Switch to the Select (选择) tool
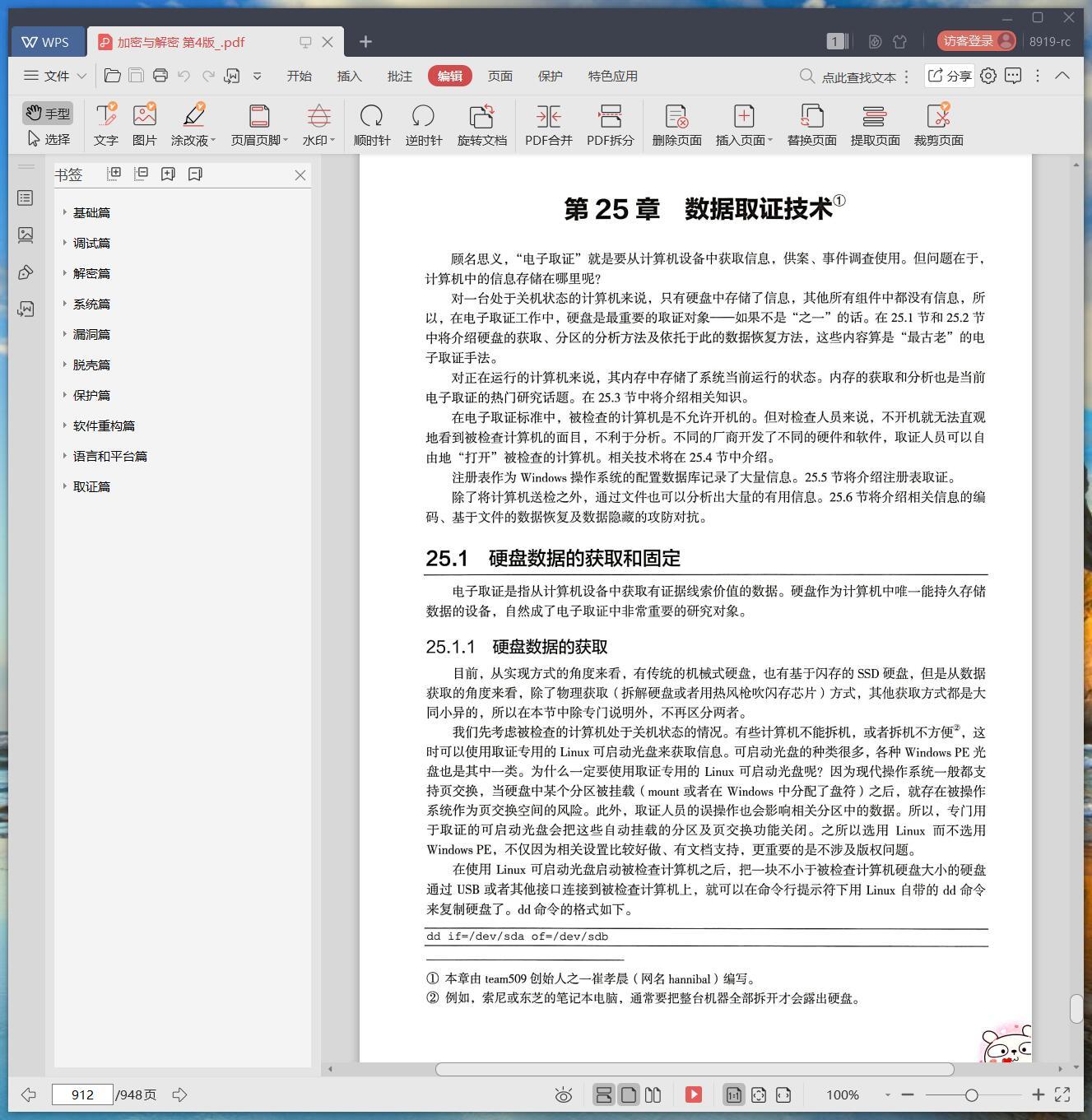Image resolution: width=1092 pixels, height=1120 pixels. (48, 139)
